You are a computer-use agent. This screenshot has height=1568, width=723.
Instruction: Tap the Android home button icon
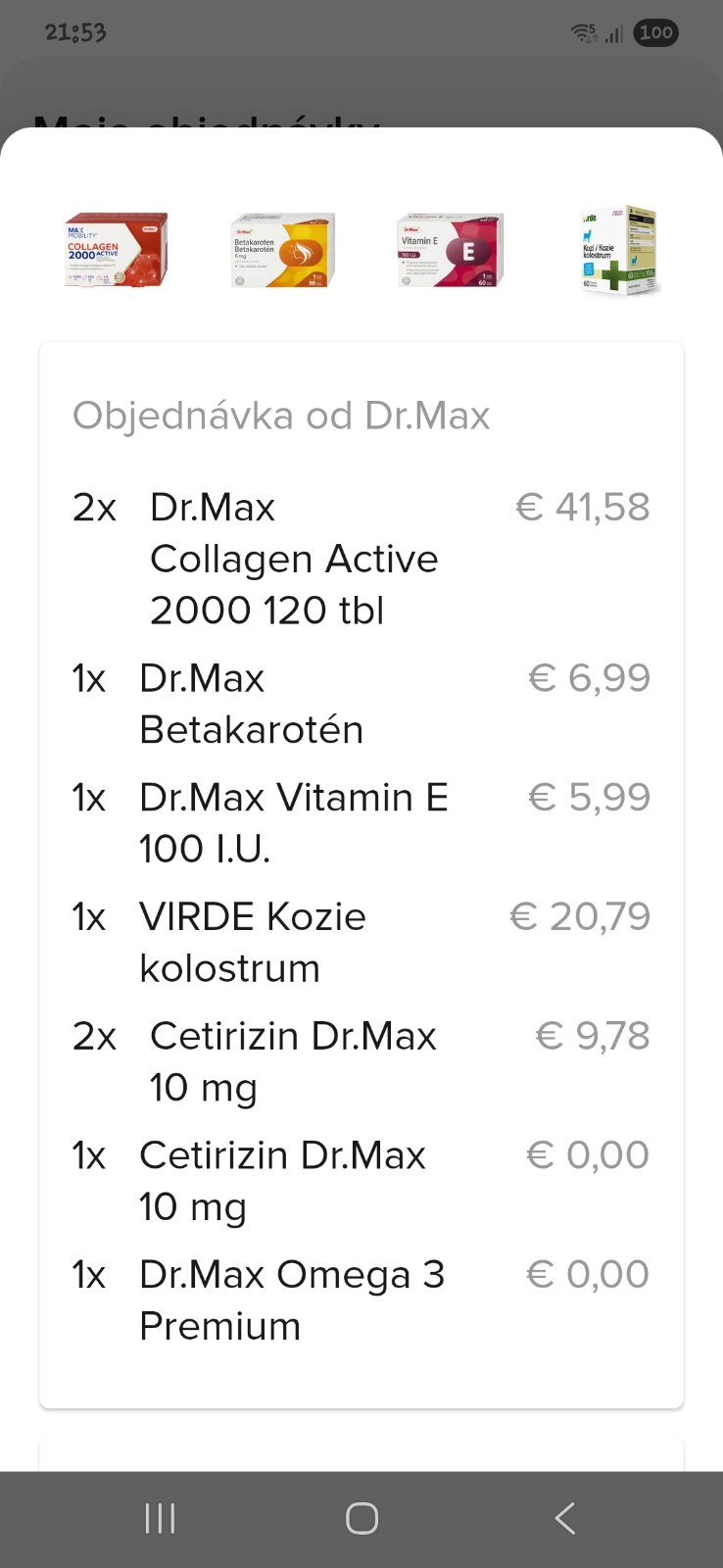[x=361, y=1518]
